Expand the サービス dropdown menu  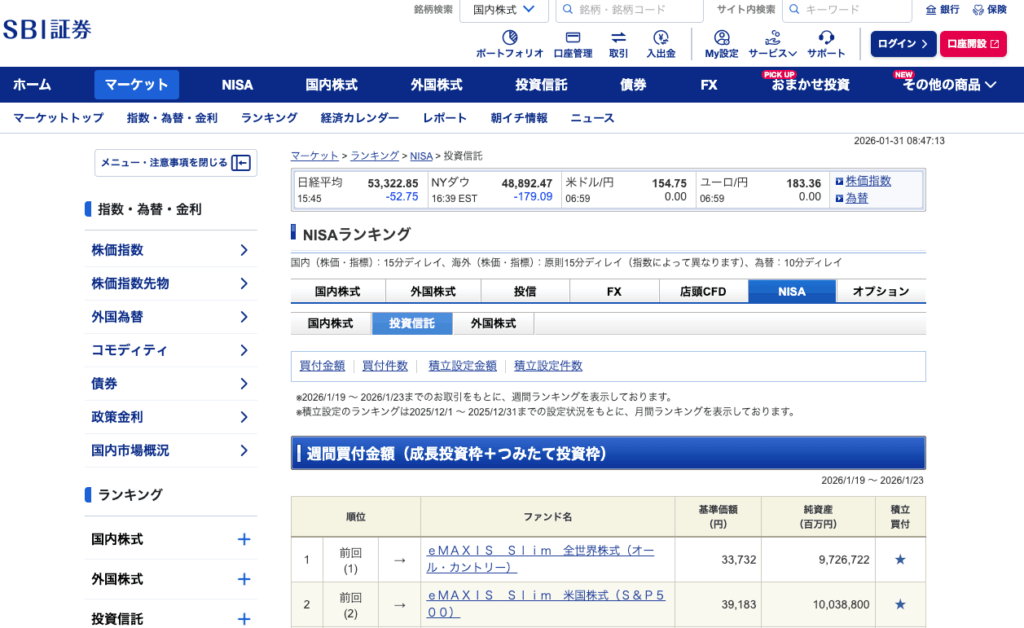[773, 44]
